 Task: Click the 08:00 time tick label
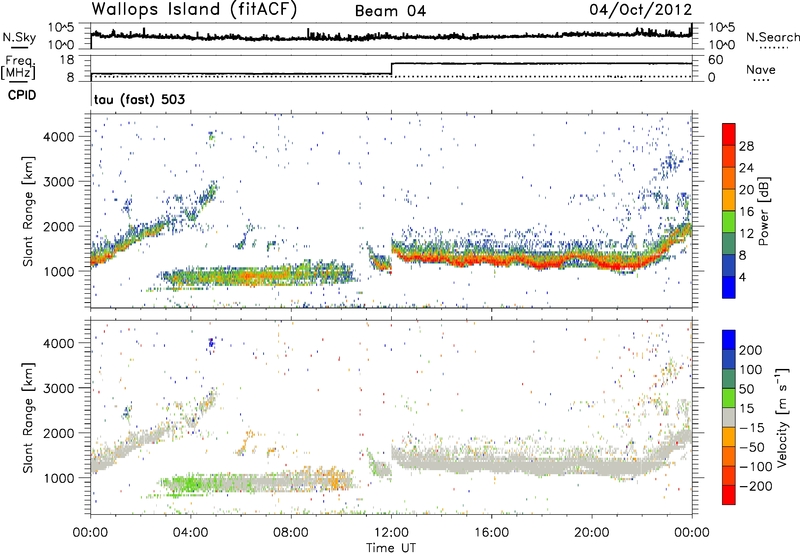click(x=291, y=533)
